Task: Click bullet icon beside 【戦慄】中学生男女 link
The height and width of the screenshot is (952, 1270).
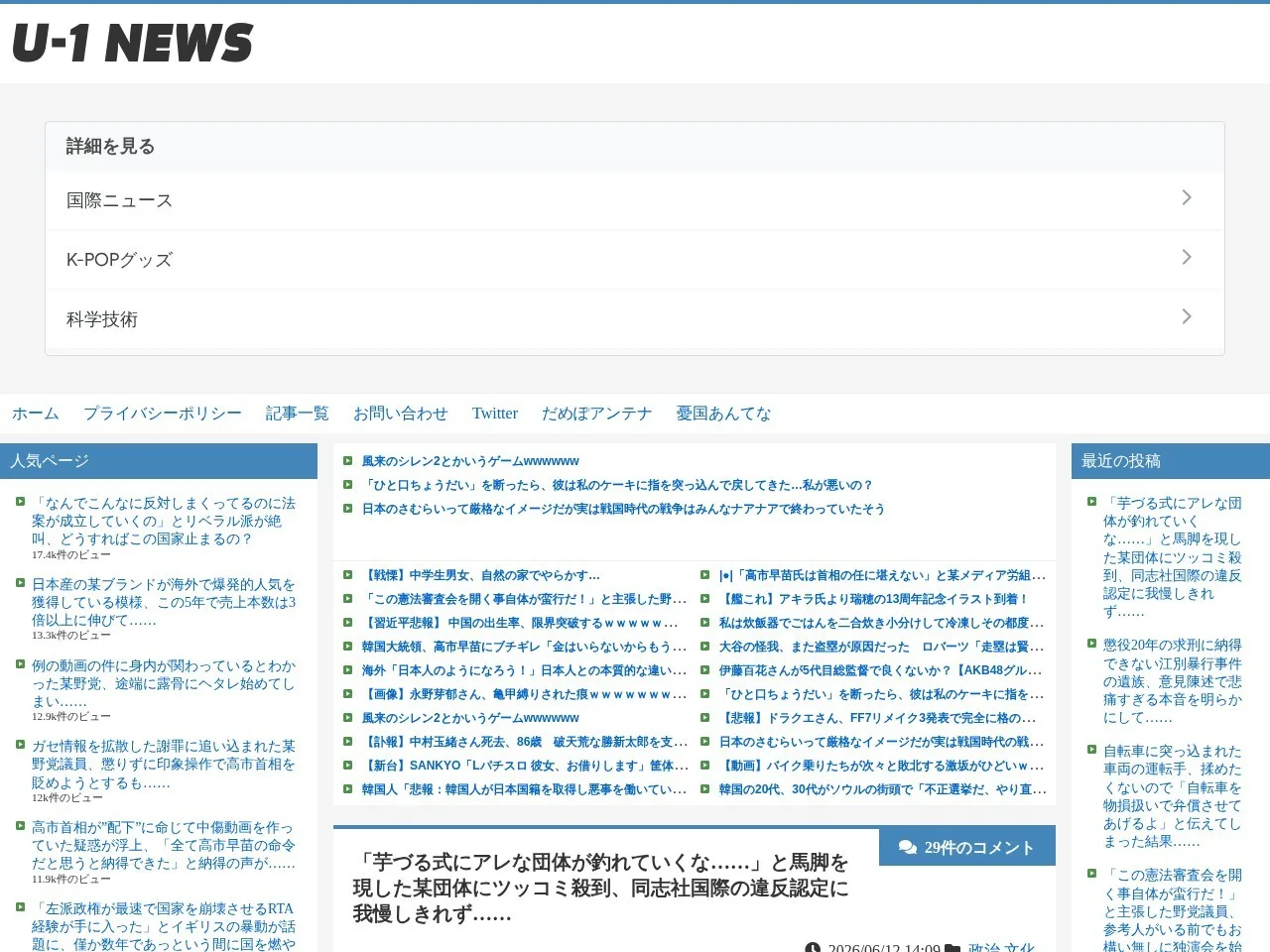Action: click(347, 575)
